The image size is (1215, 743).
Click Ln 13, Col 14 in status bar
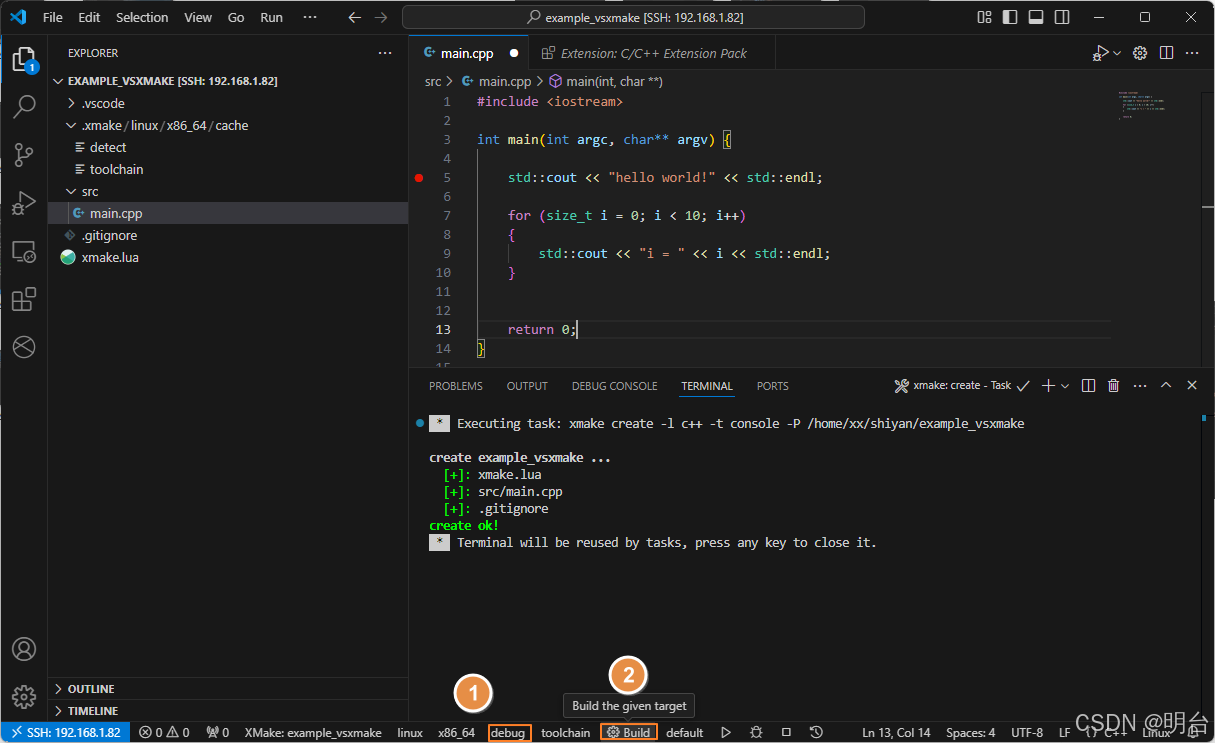tap(896, 733)
